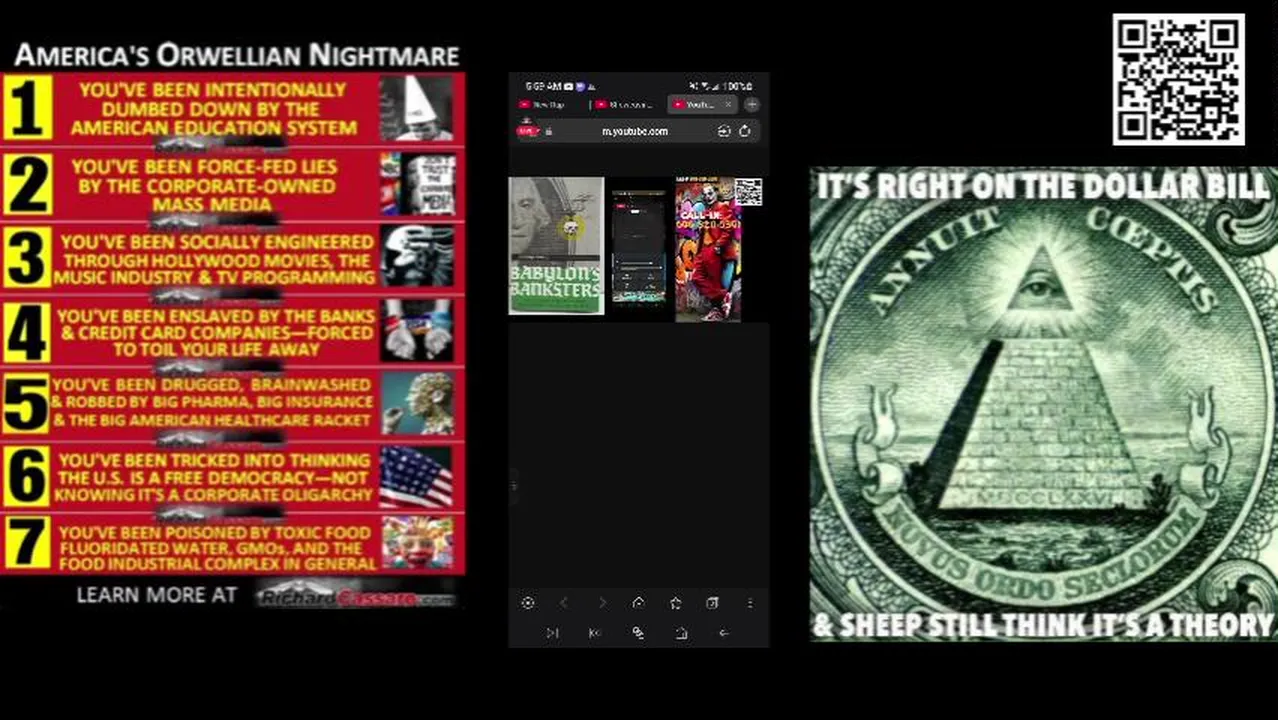Viewport: 1278px width, 720px height.
Task: Tap the middle icon in the lower toolbar row
Action: 638,633
